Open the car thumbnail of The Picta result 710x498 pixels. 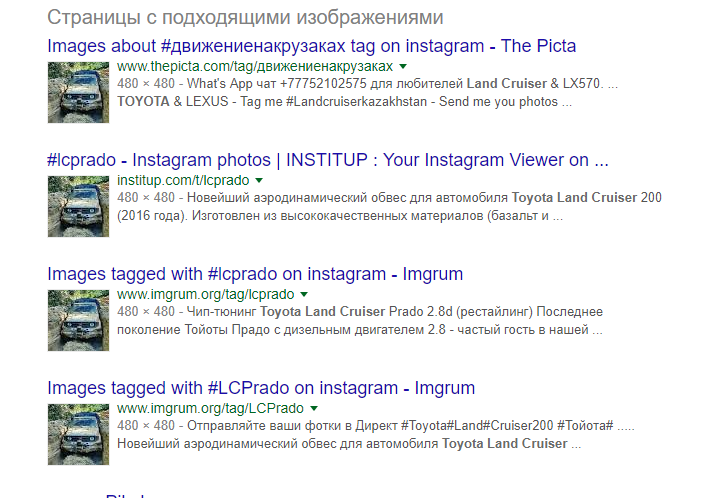78,92
